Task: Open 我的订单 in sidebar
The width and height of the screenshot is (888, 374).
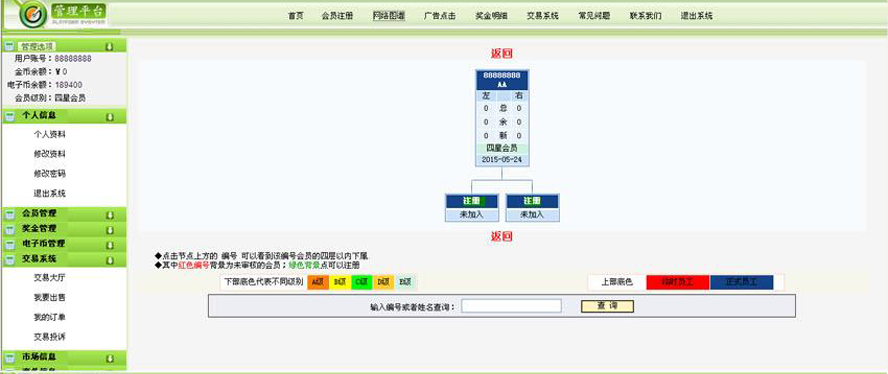Action: [x=50, y=317]
